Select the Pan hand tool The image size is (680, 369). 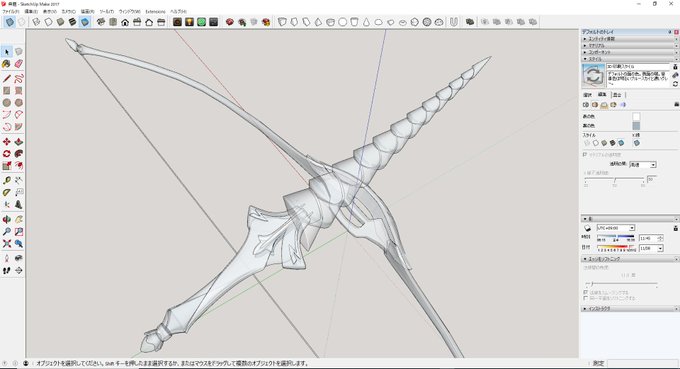pyautogui.click(x=19, y=219)
